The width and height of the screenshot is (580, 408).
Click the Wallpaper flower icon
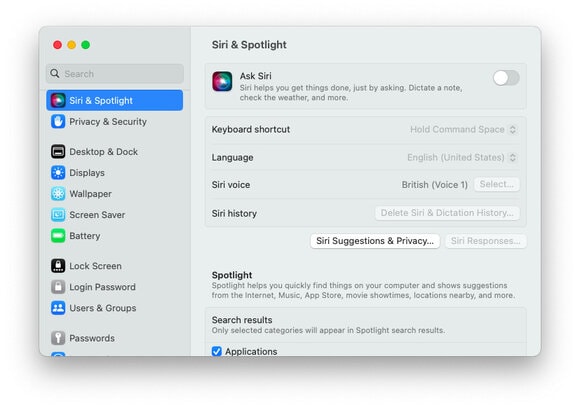[x=58, y=193]
